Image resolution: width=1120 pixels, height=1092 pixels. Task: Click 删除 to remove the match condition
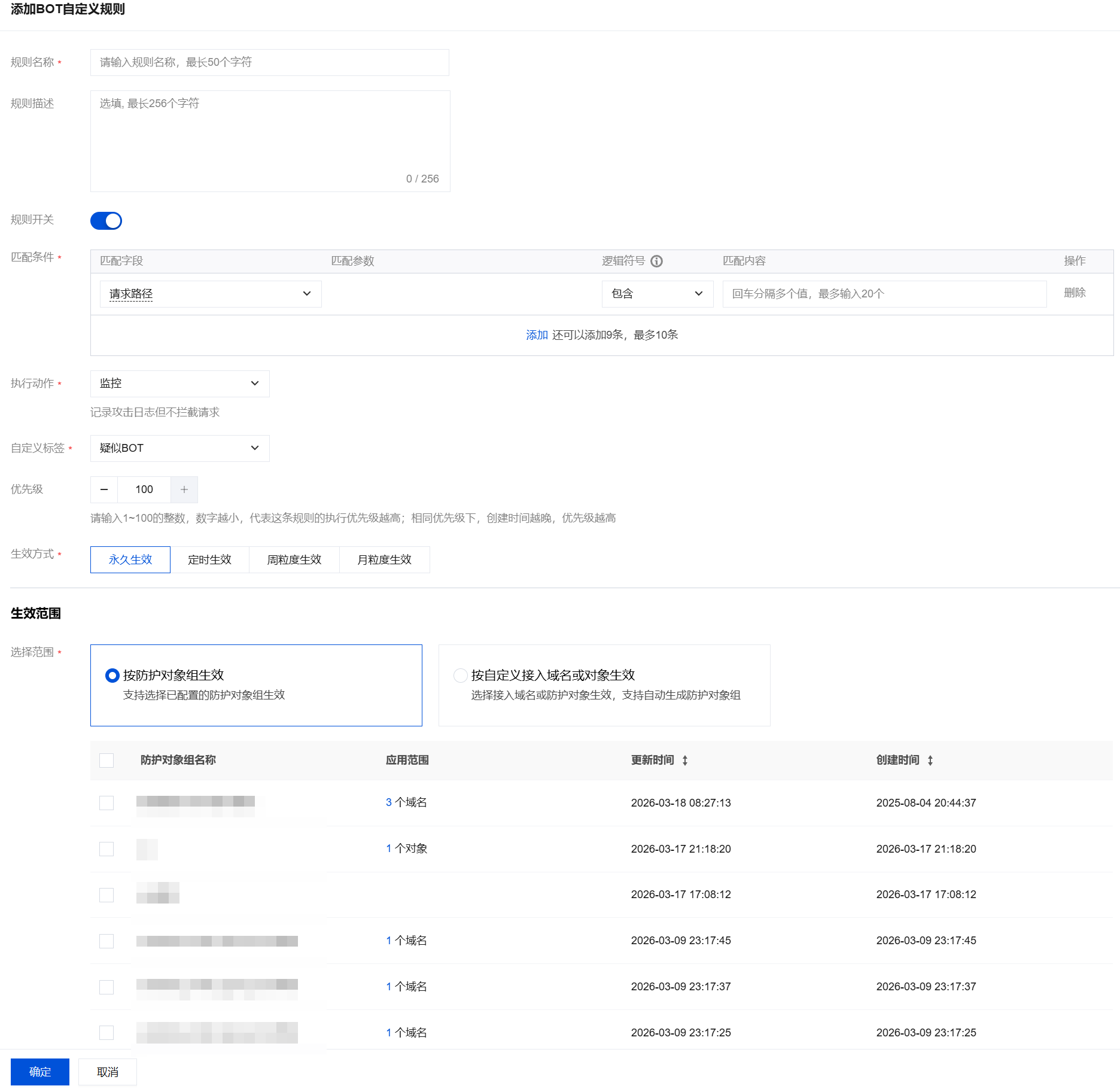(1075, 293)
